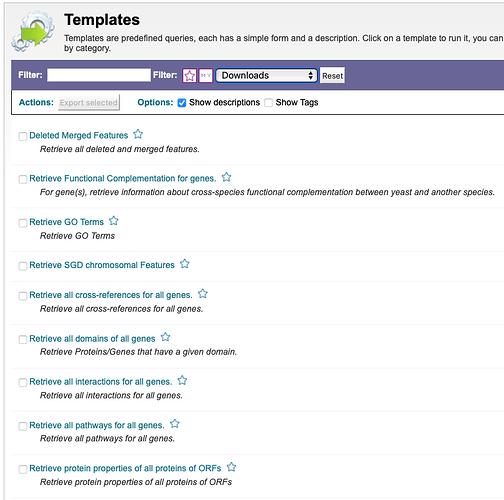This screenshot has height=500, width=504.
Task: Click the Reset filter button
Action: [x=332, y=76]
